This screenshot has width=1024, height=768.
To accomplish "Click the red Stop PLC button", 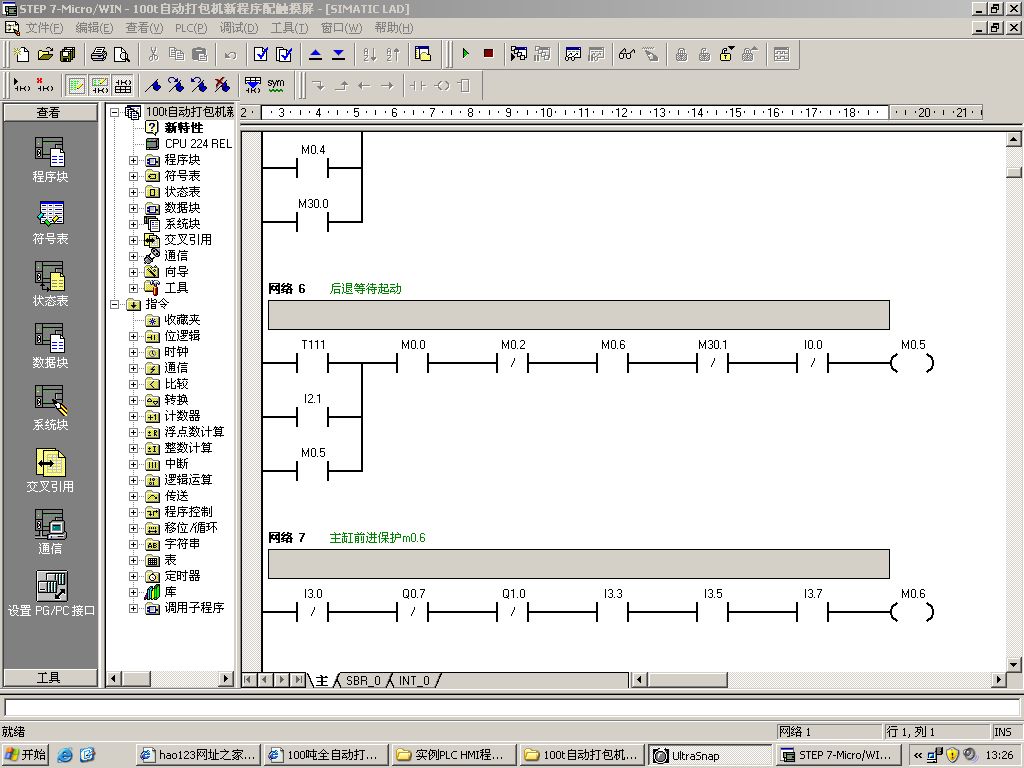I will pos(488,54).
